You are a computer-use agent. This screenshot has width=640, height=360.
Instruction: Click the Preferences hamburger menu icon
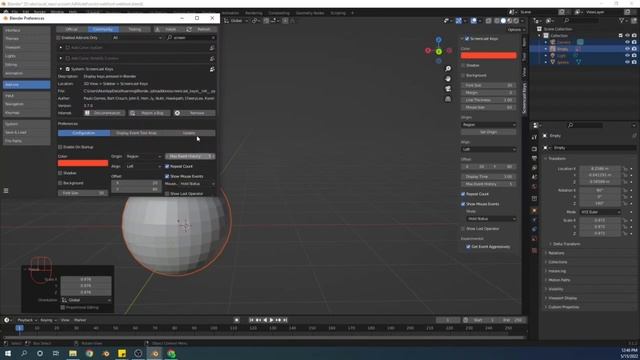[6, 191]
